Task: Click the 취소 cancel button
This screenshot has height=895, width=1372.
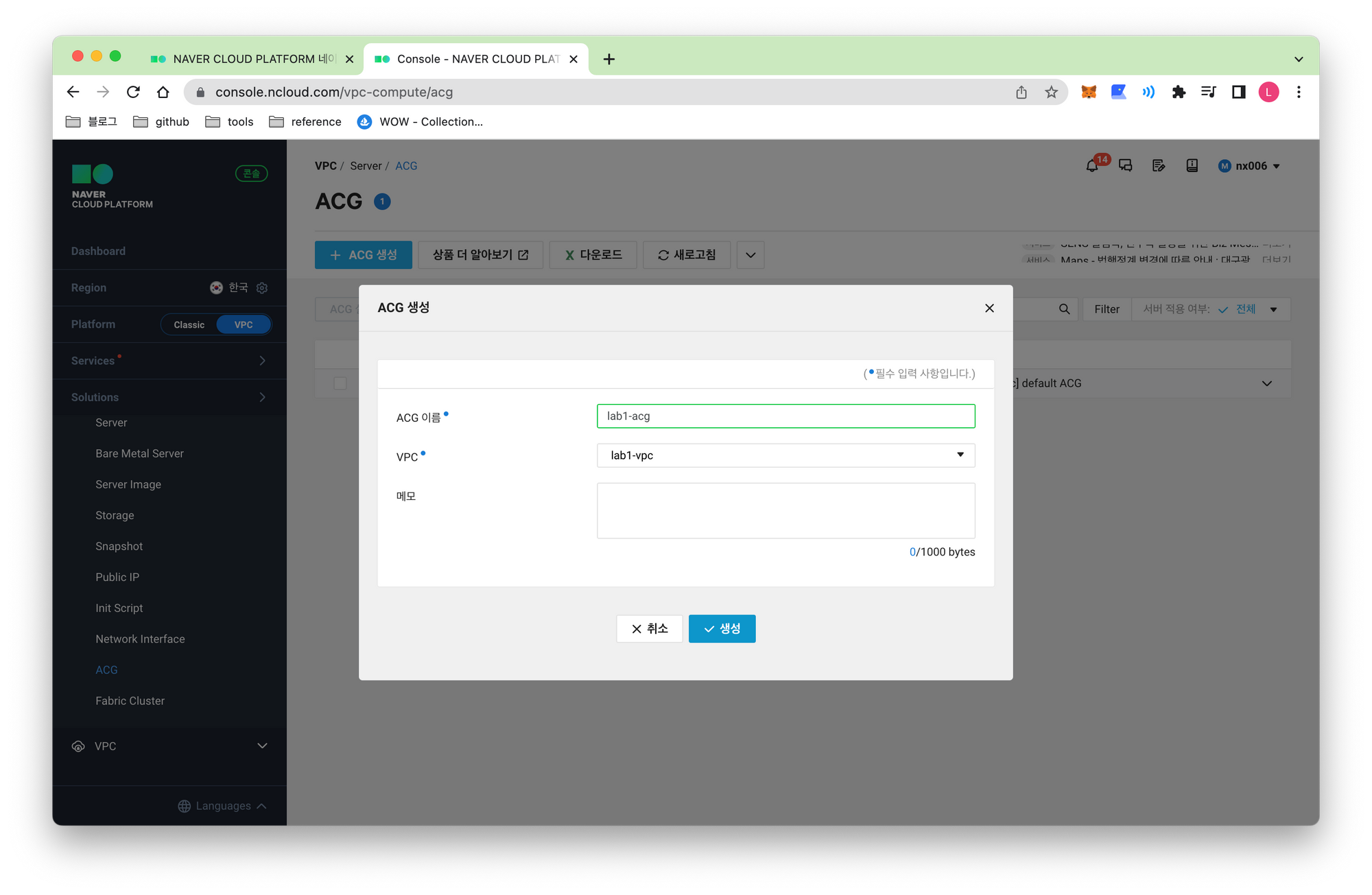Action: coord(649,629)
